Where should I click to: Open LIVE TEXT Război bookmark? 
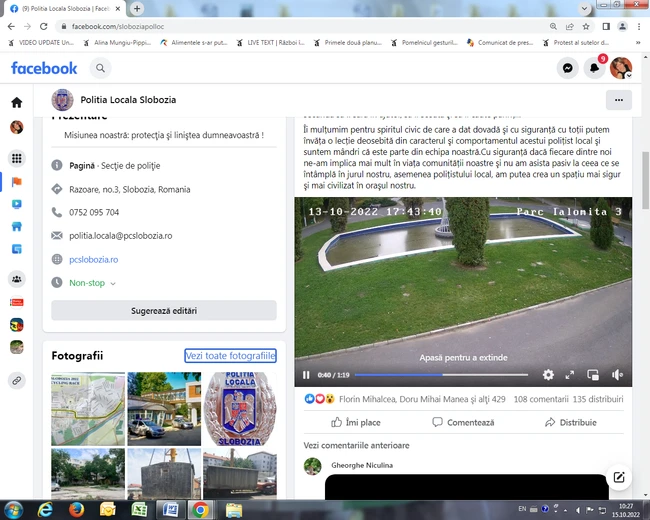[x=270, y=42]
